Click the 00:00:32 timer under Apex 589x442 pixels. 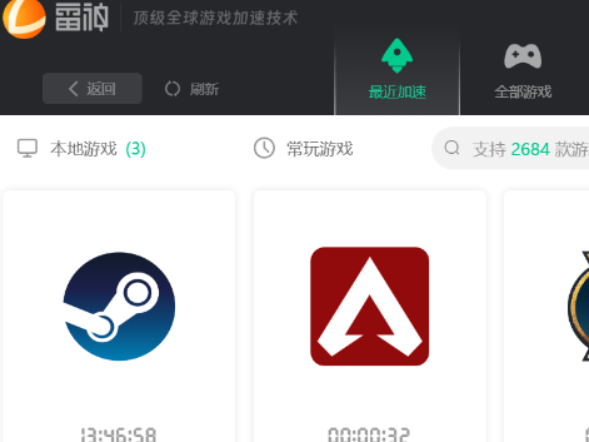pos(369,434)
